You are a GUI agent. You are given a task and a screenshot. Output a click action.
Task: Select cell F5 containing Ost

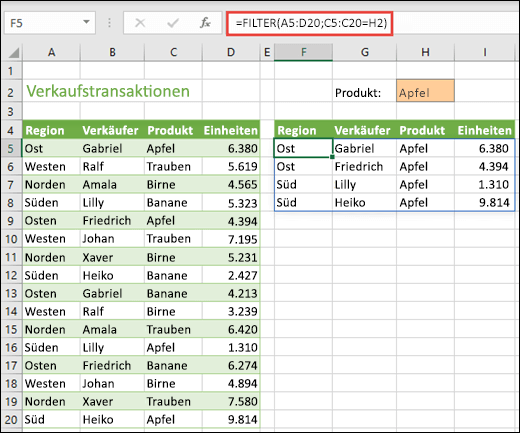pyautogui.click(x=303, y=148)
